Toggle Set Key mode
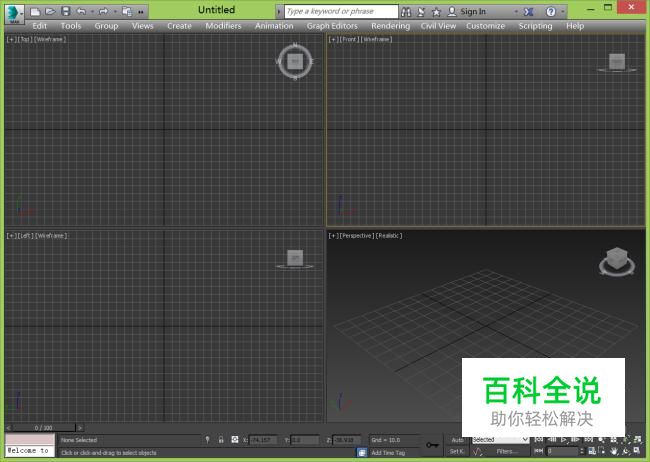Image resolution: width=650 pixels, height=462 pixels. [456, 451]
